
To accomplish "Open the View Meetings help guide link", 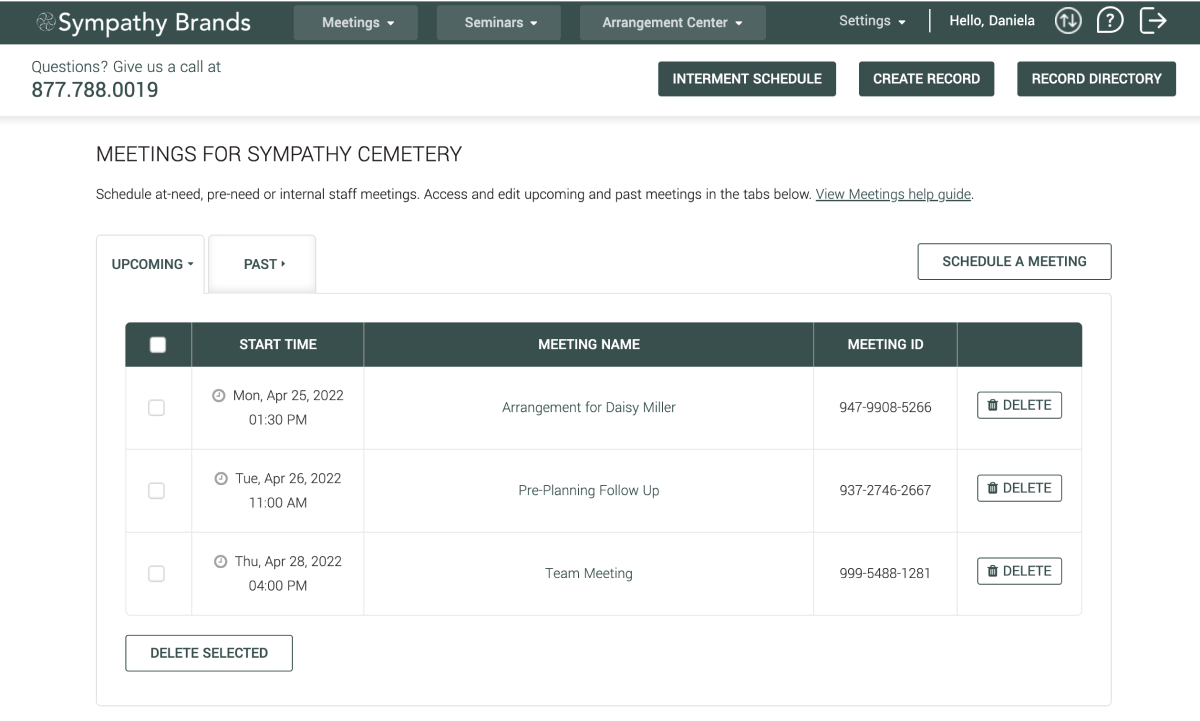I will tap(893, 195).
